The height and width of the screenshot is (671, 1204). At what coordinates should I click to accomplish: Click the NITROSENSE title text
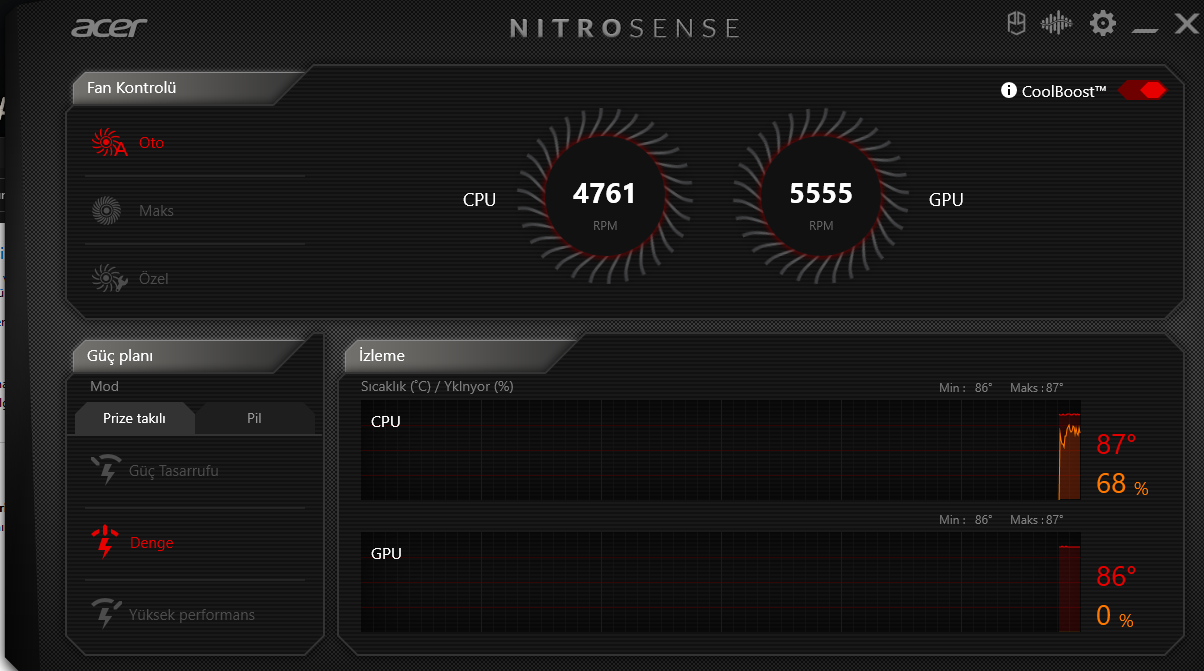tap(625, 27)
